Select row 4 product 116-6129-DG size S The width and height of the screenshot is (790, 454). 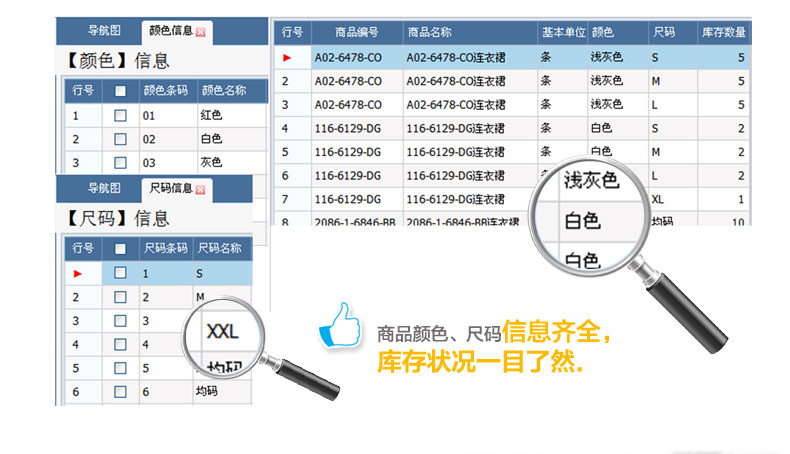[x=512, y=128]
